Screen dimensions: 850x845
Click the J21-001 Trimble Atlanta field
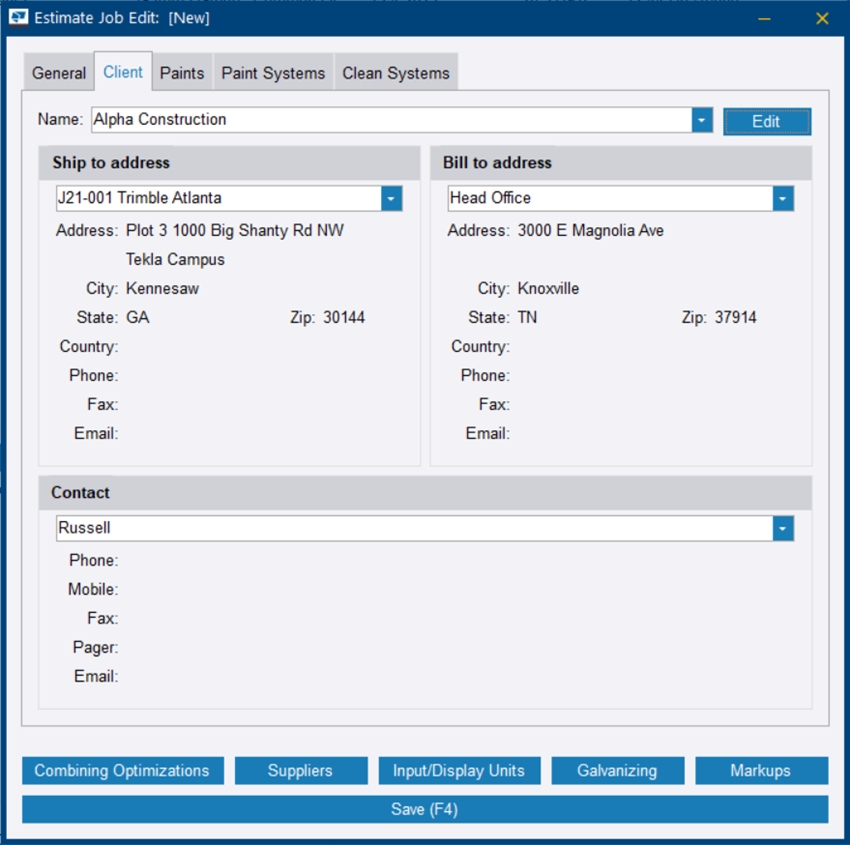(x=217, y=198)
